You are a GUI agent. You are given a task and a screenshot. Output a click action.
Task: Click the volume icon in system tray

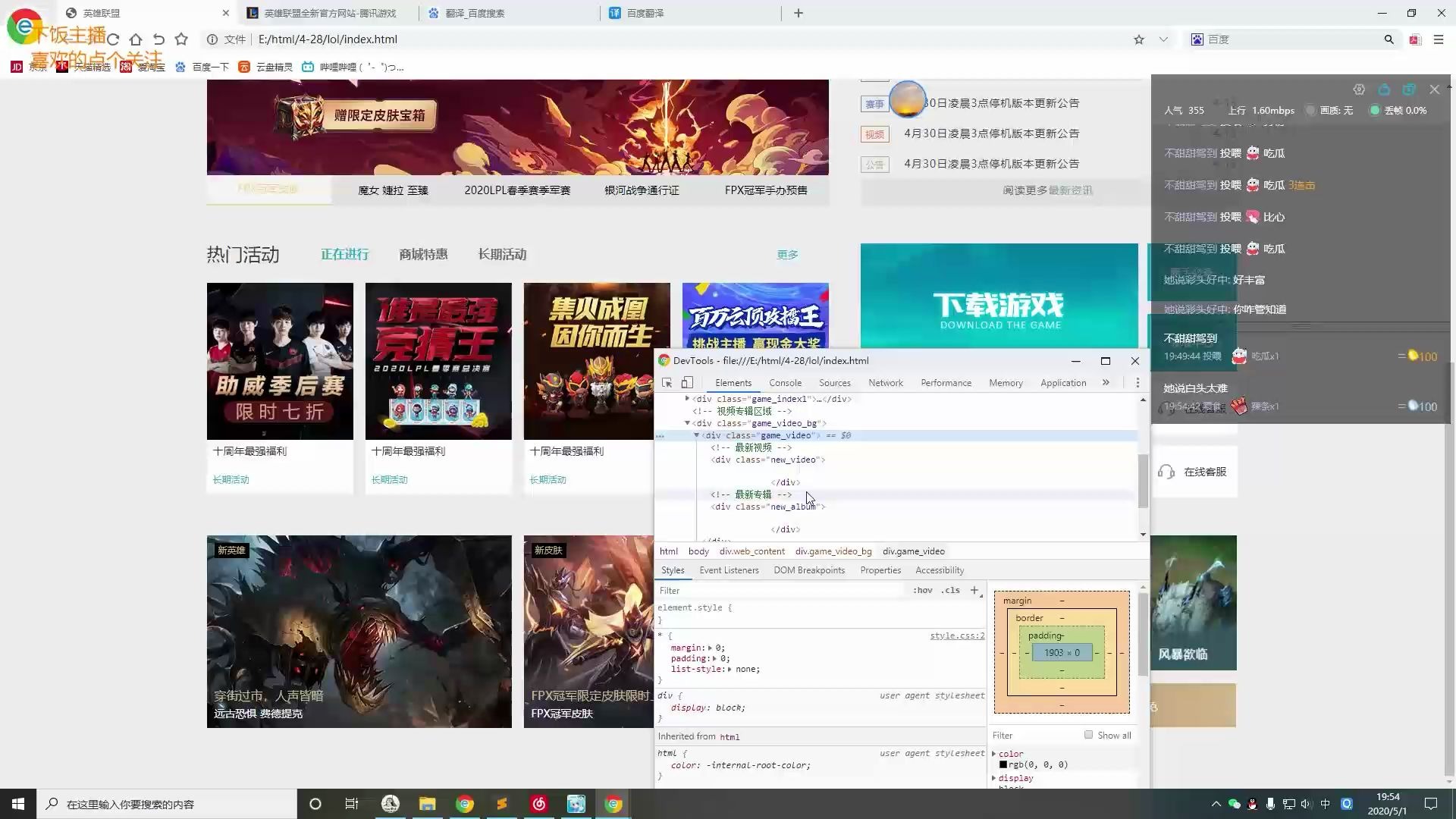pos(1306,804)
